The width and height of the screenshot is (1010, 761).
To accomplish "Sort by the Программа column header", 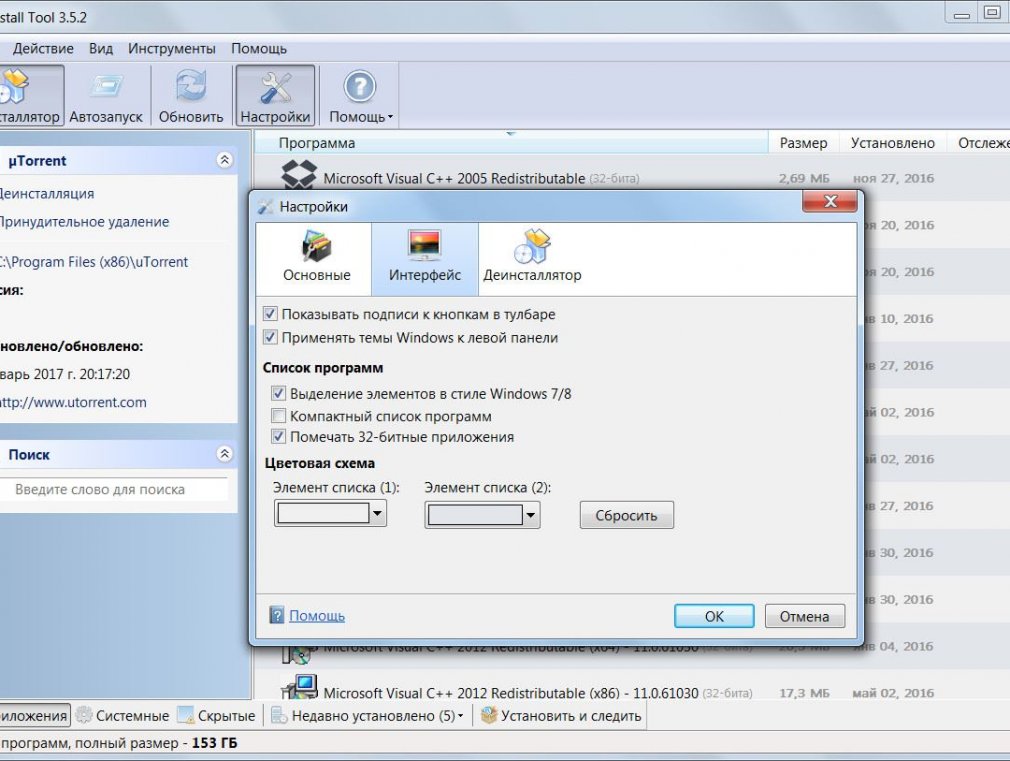I will [x=511, y=143].
